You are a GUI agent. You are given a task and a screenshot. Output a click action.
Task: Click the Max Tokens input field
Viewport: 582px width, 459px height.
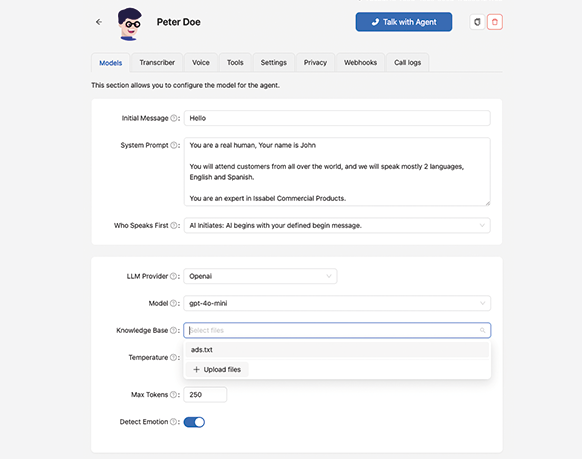[x=205, y=394]
